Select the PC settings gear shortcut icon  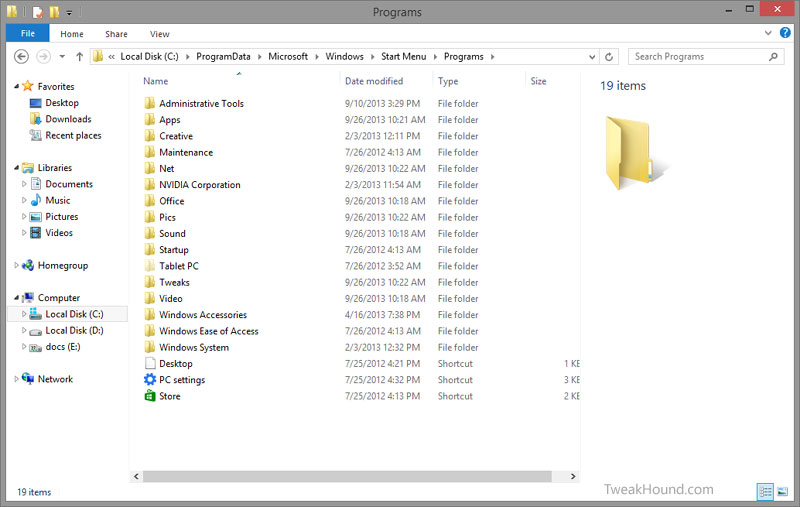[149, 379]
